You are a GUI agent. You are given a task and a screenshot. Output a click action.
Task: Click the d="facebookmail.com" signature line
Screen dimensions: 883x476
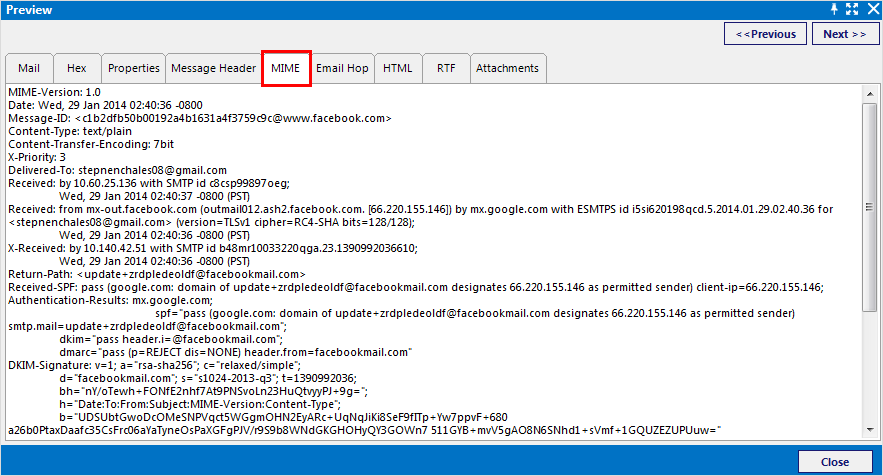208,378
